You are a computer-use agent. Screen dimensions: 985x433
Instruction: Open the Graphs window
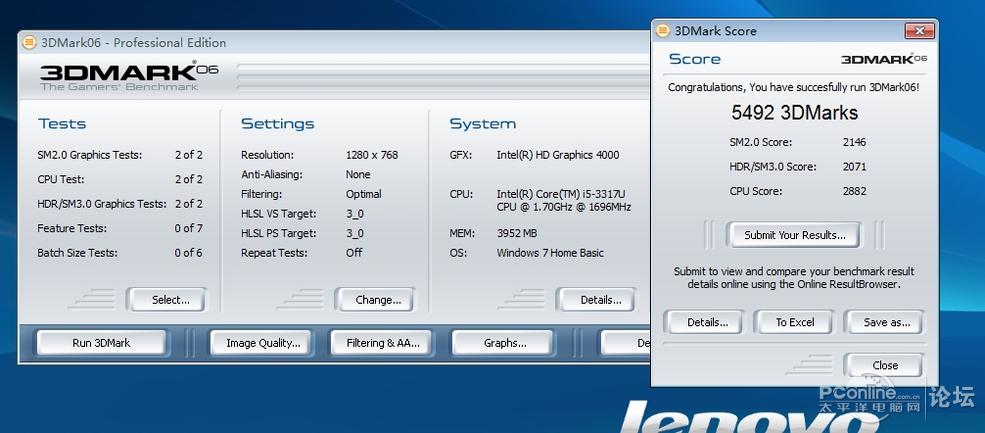[x=505, y=343]
